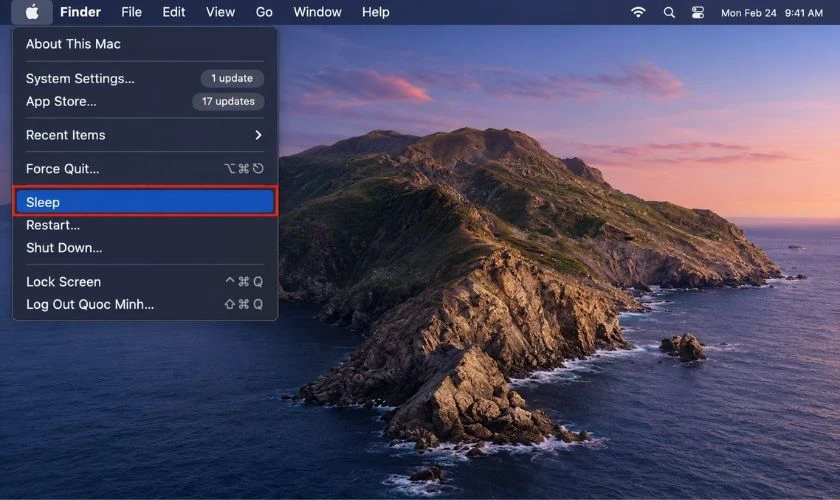This screenshot has width=840, height=500.
Task: Choose Restart
Action: 145,225
